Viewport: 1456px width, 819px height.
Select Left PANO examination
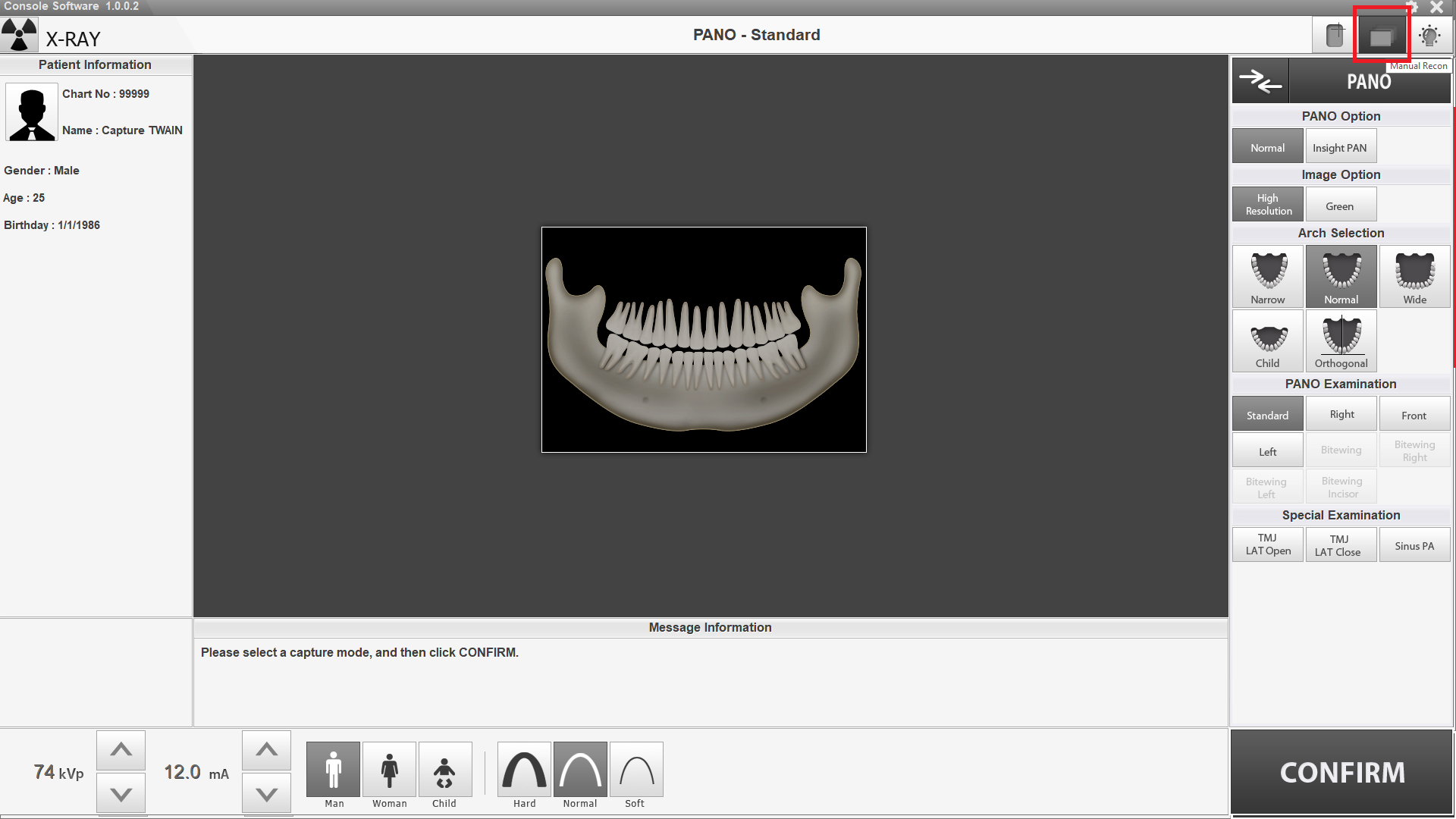tap(1268, 450)
